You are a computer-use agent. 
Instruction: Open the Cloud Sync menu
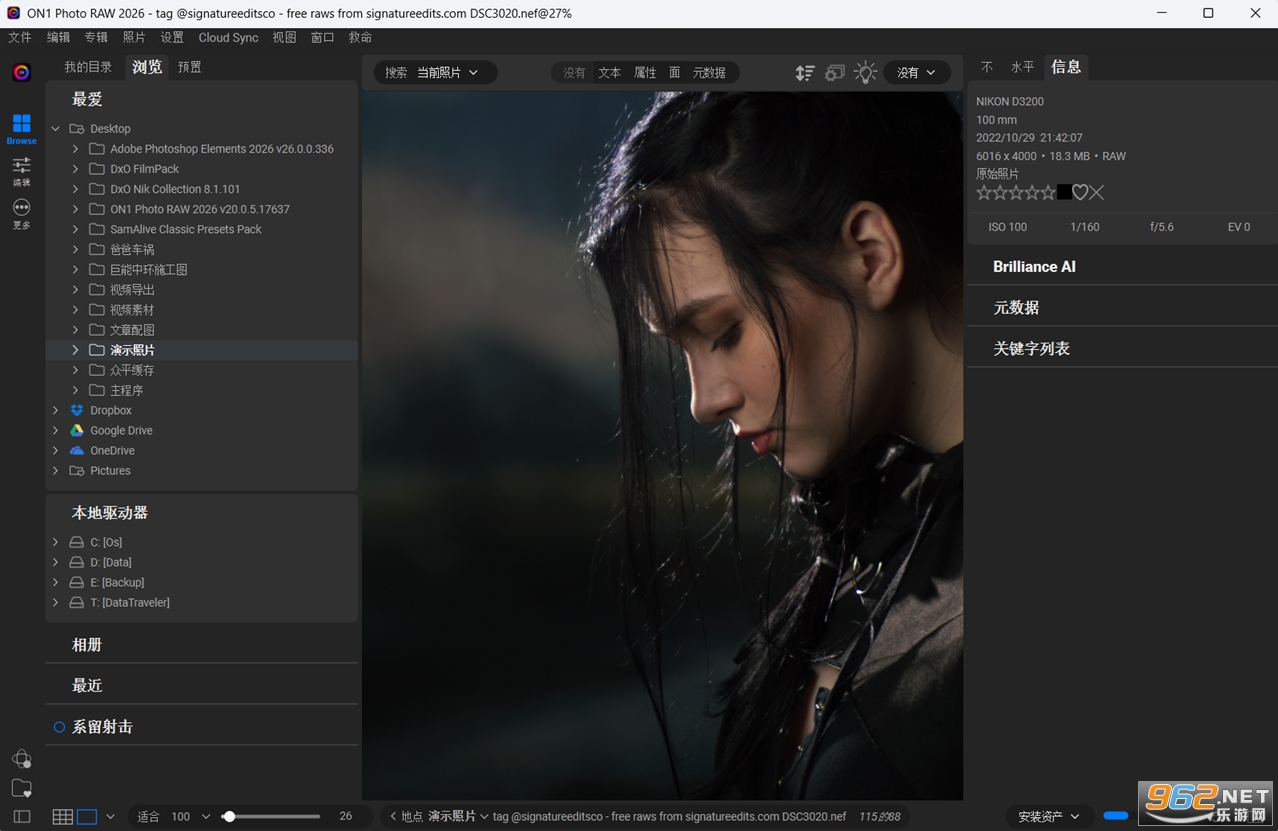(228, 37)
